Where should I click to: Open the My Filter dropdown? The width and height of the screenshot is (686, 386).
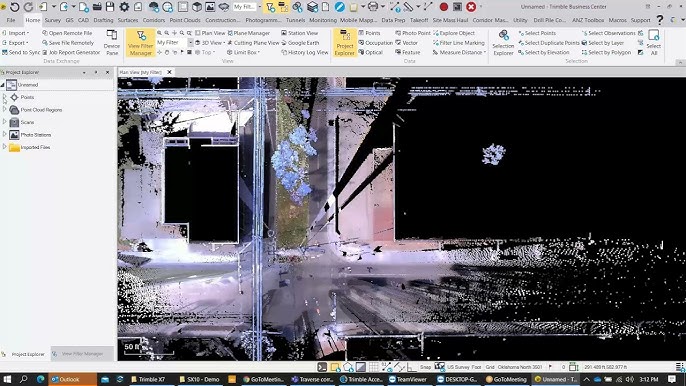[x=190, y=42]
